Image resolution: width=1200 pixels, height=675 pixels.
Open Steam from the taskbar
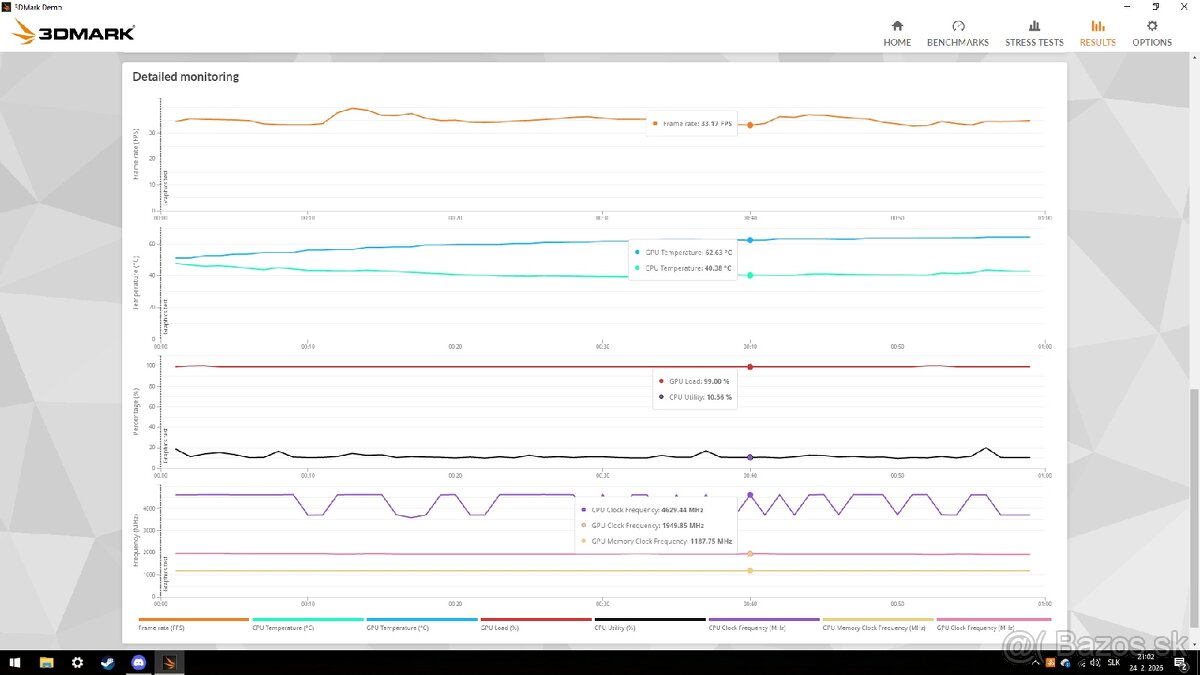tap(107, 662)
